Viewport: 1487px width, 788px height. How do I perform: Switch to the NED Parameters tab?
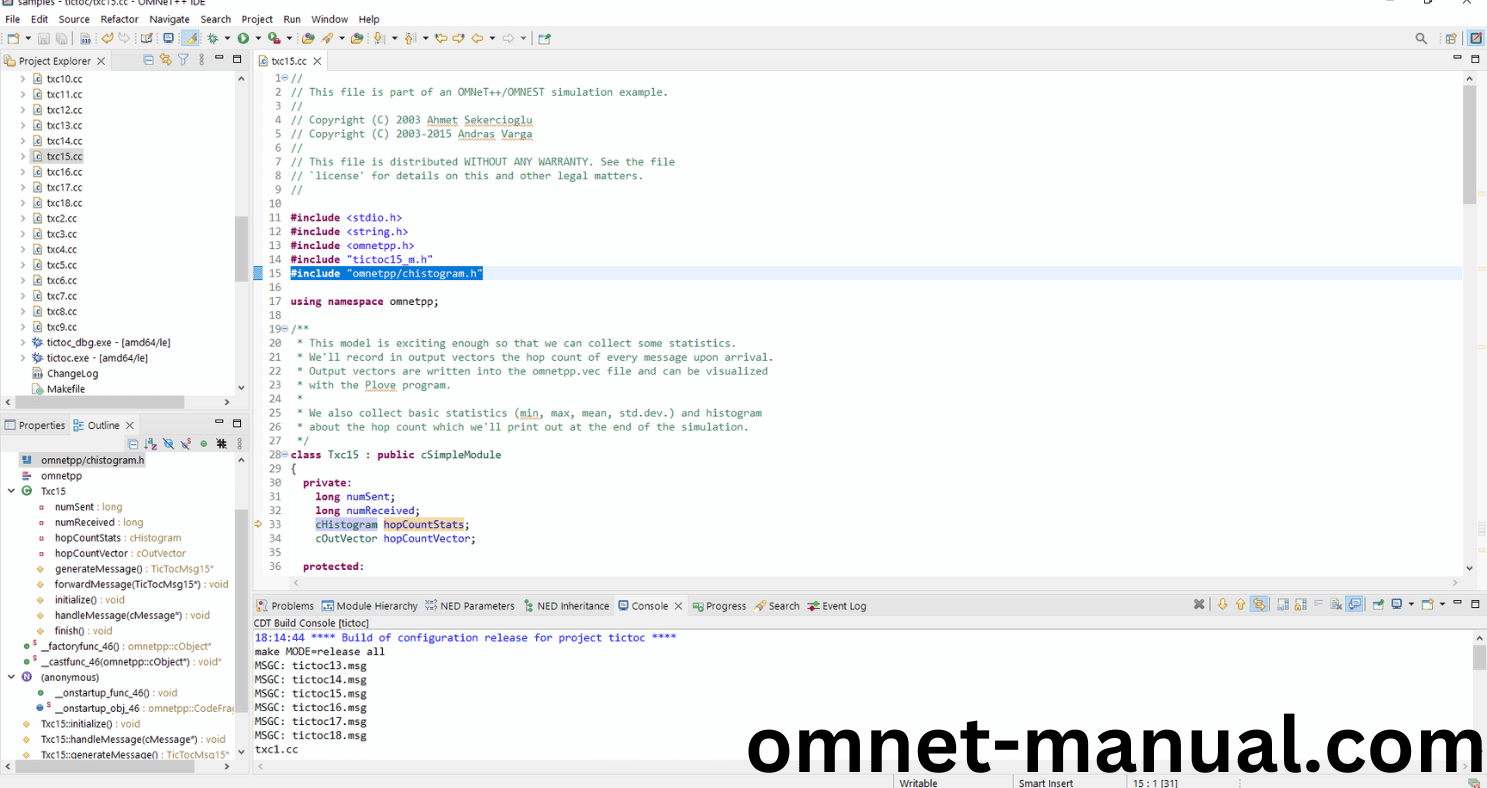click(x=470, y=606)
